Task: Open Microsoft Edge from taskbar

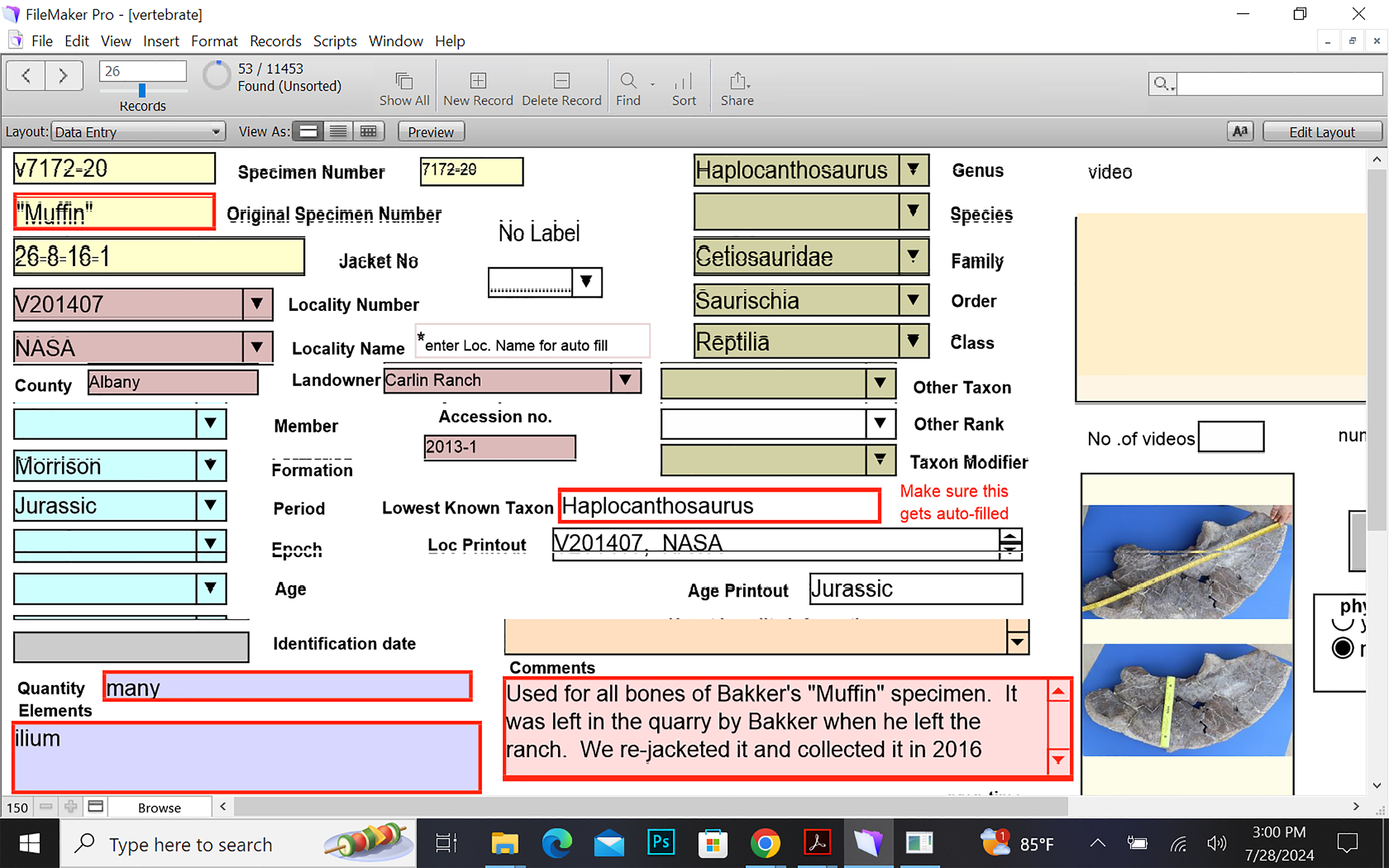Action: point(556,843)
